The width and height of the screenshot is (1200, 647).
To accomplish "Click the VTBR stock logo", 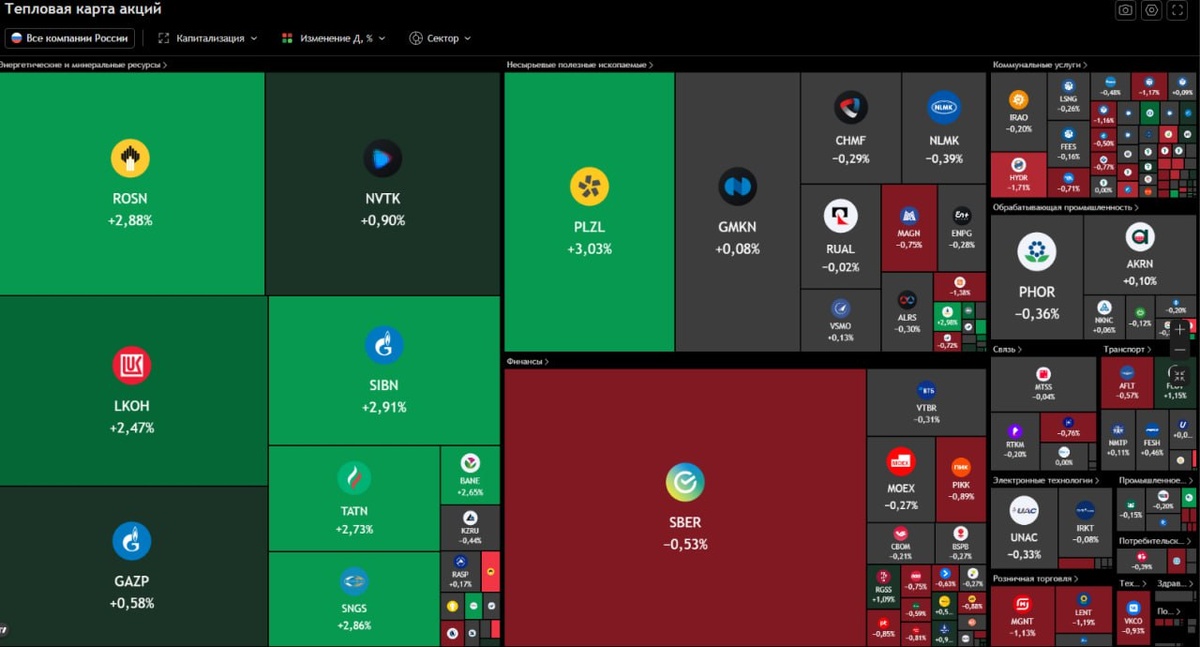I will [926, 390].
